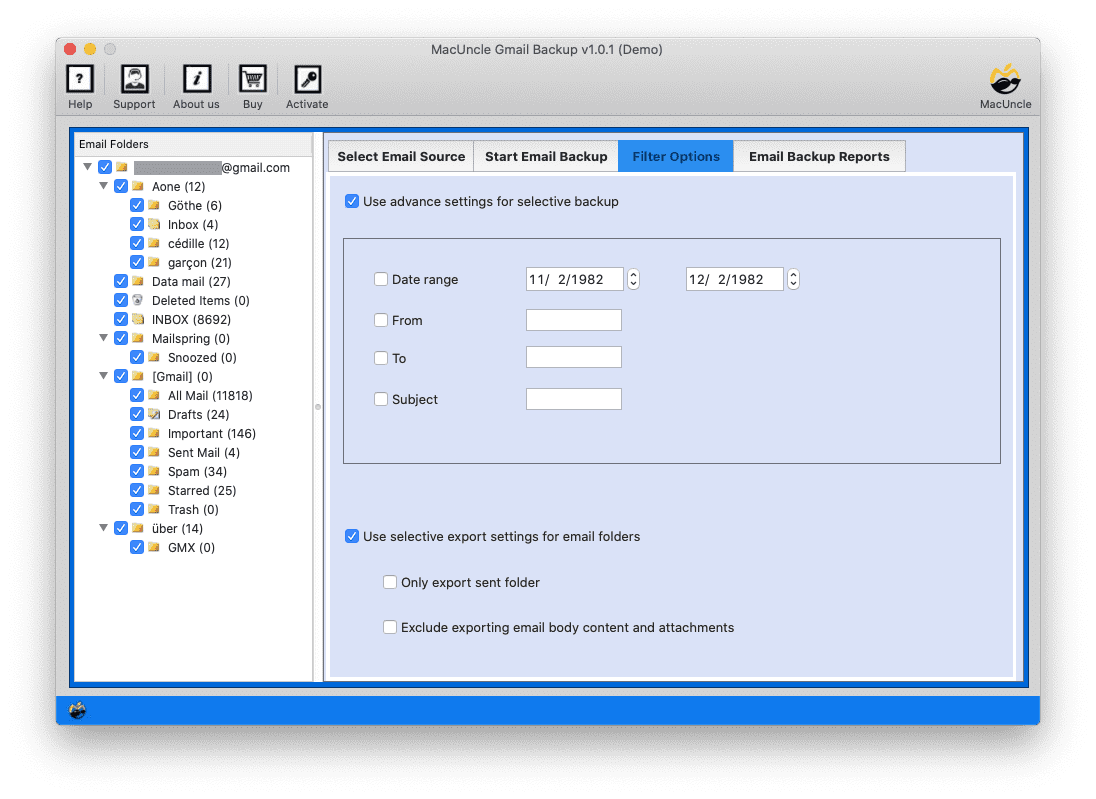Open the Help toolbar icon
The width and height of the screenshot is (1096, 799).
[80, 80]
